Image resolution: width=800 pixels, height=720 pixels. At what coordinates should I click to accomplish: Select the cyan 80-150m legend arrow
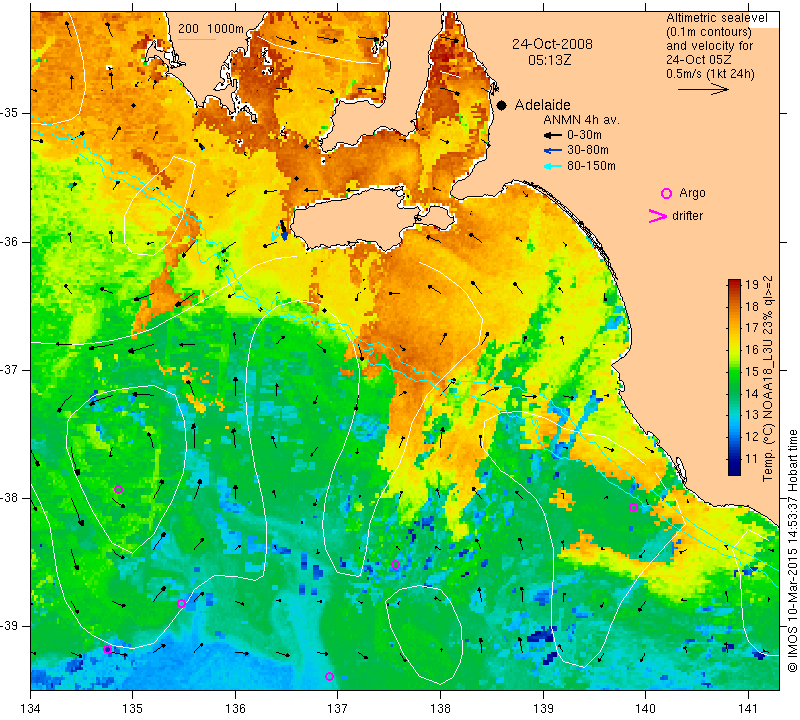pyautogui.click(x=553, y=166)
